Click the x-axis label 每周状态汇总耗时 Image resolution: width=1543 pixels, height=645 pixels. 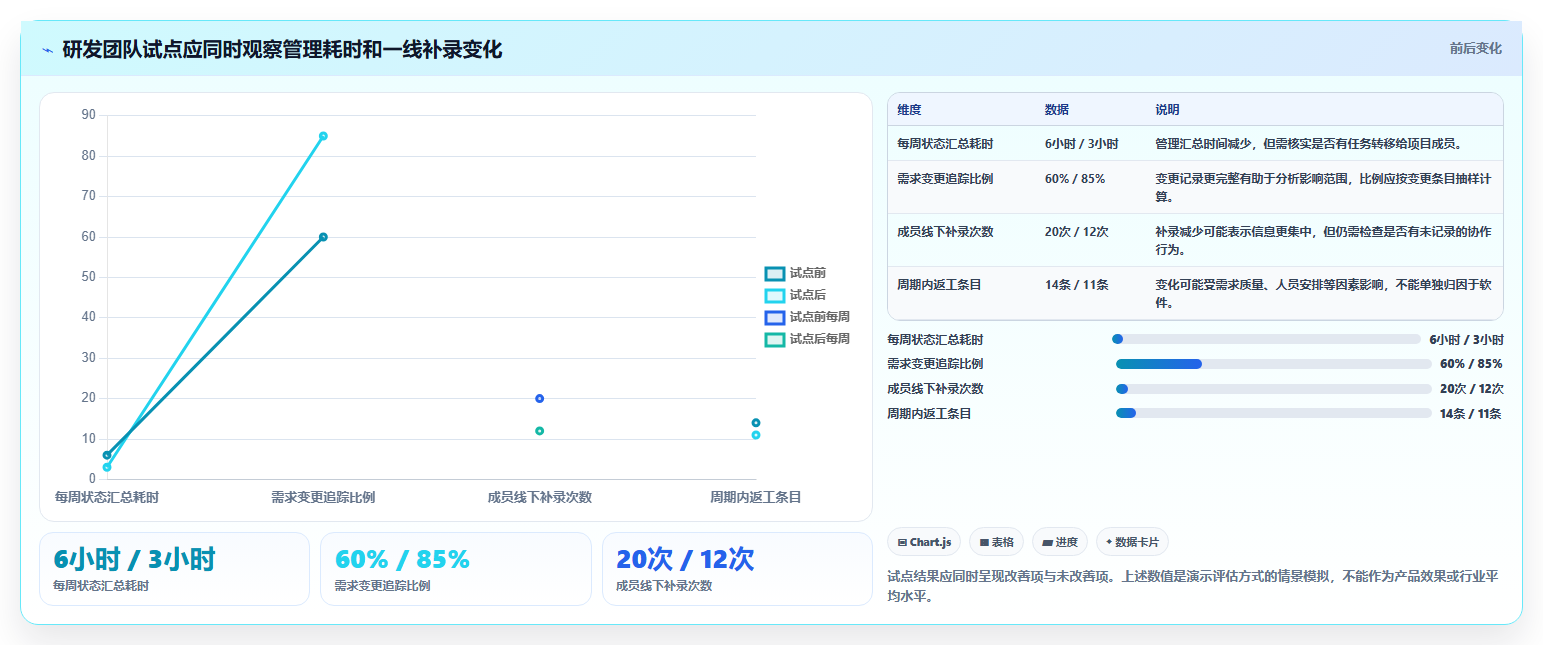pyautogui.click(x=107, y=497)
